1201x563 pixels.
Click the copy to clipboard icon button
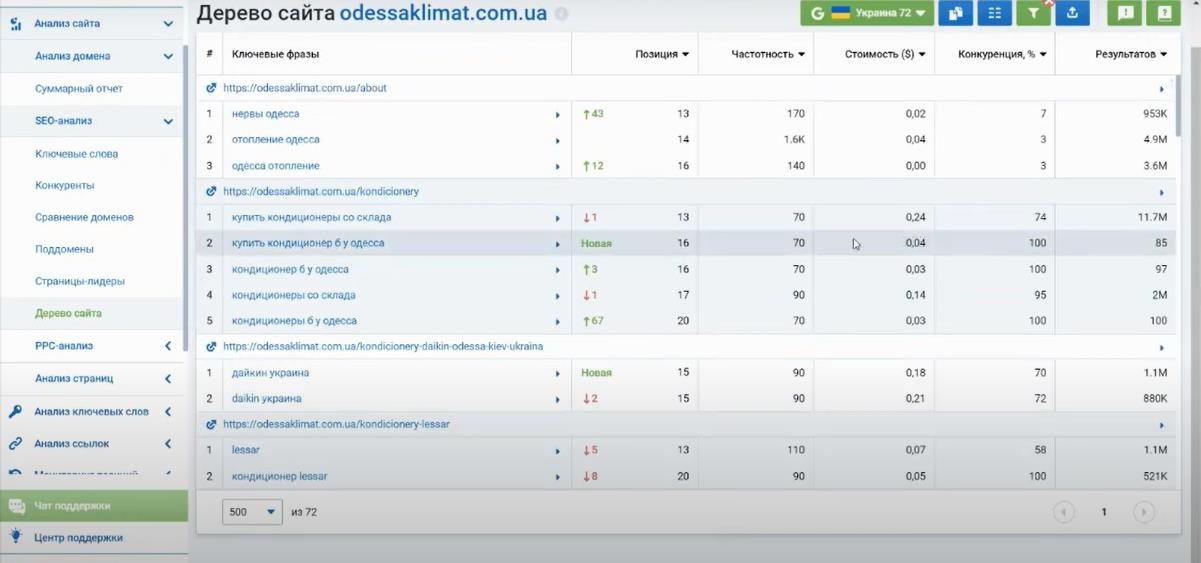955,13
